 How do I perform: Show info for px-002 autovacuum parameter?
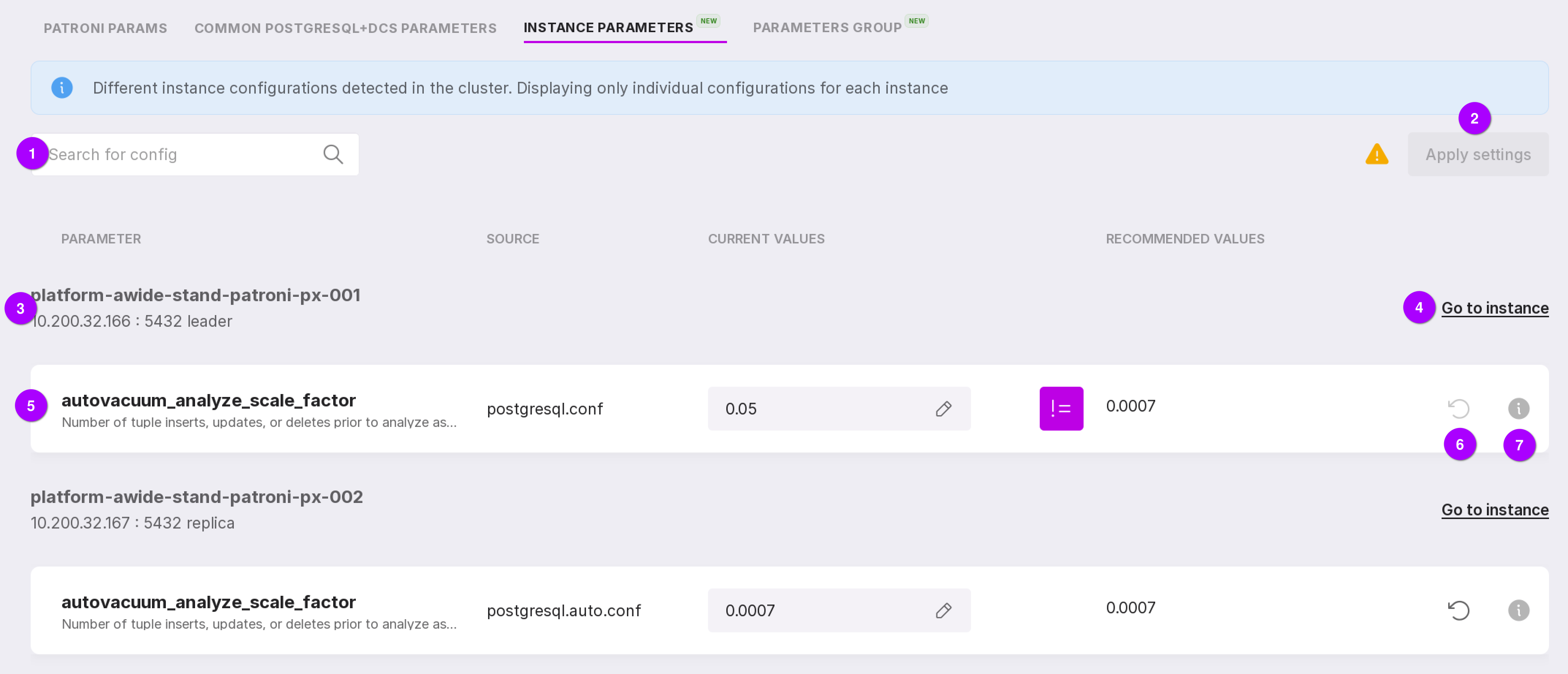[1518, 610]
